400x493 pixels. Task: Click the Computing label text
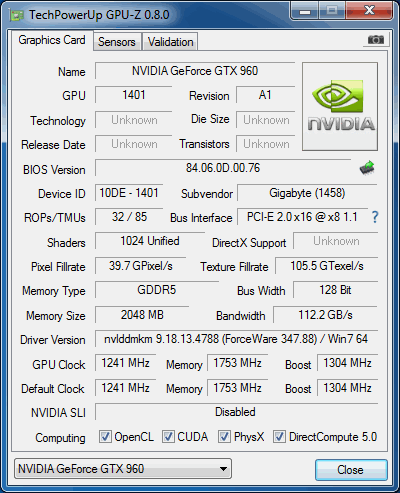[x=60, y=438]
